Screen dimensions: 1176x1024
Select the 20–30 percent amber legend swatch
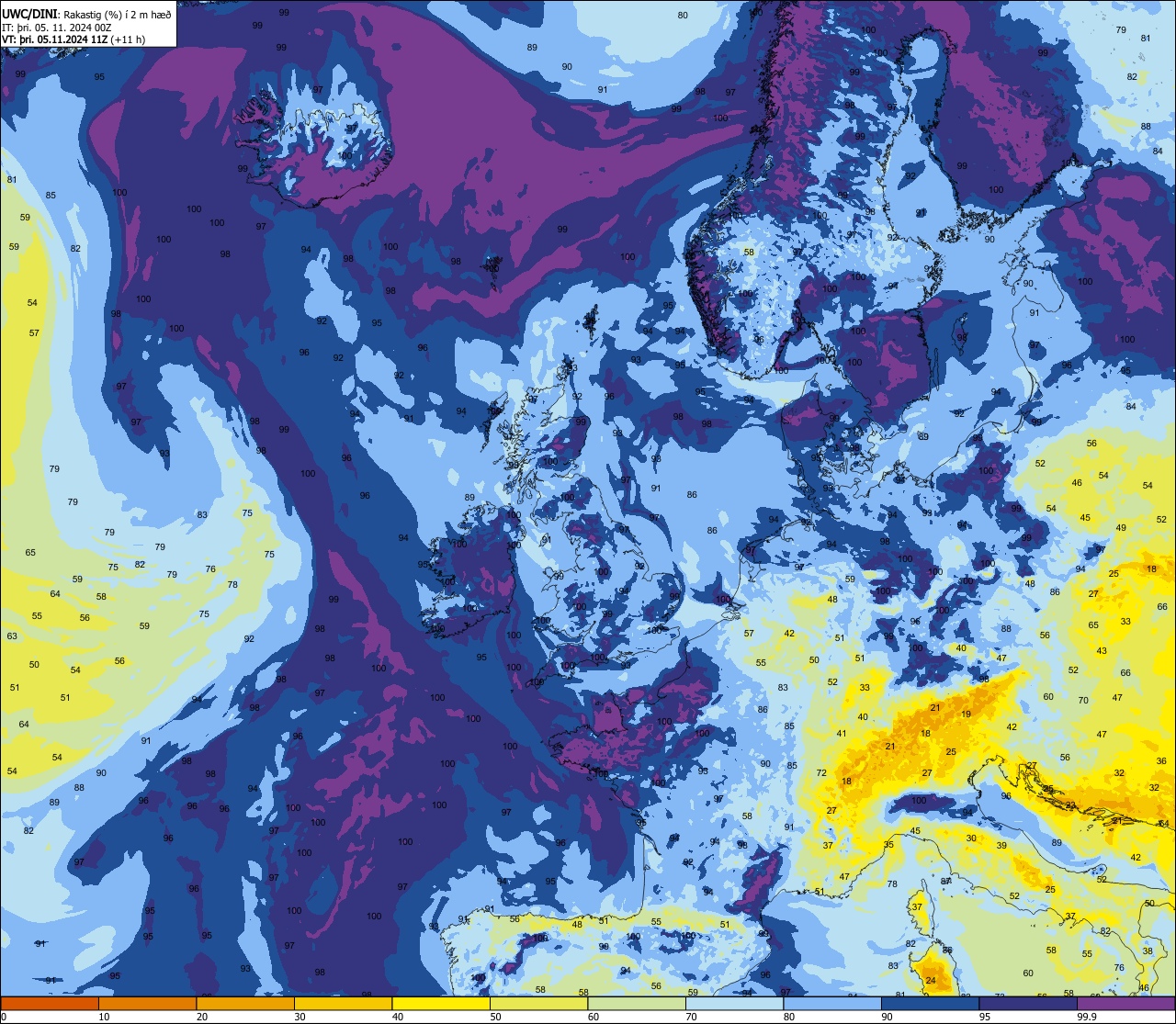[245, 1004]
